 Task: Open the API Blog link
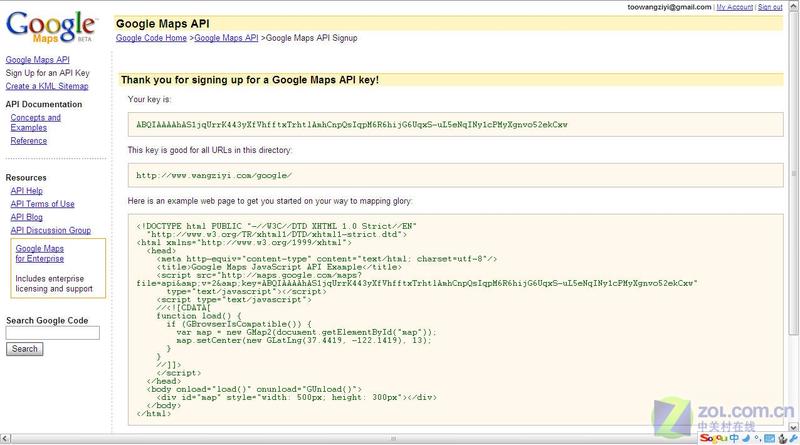(27, 217)
